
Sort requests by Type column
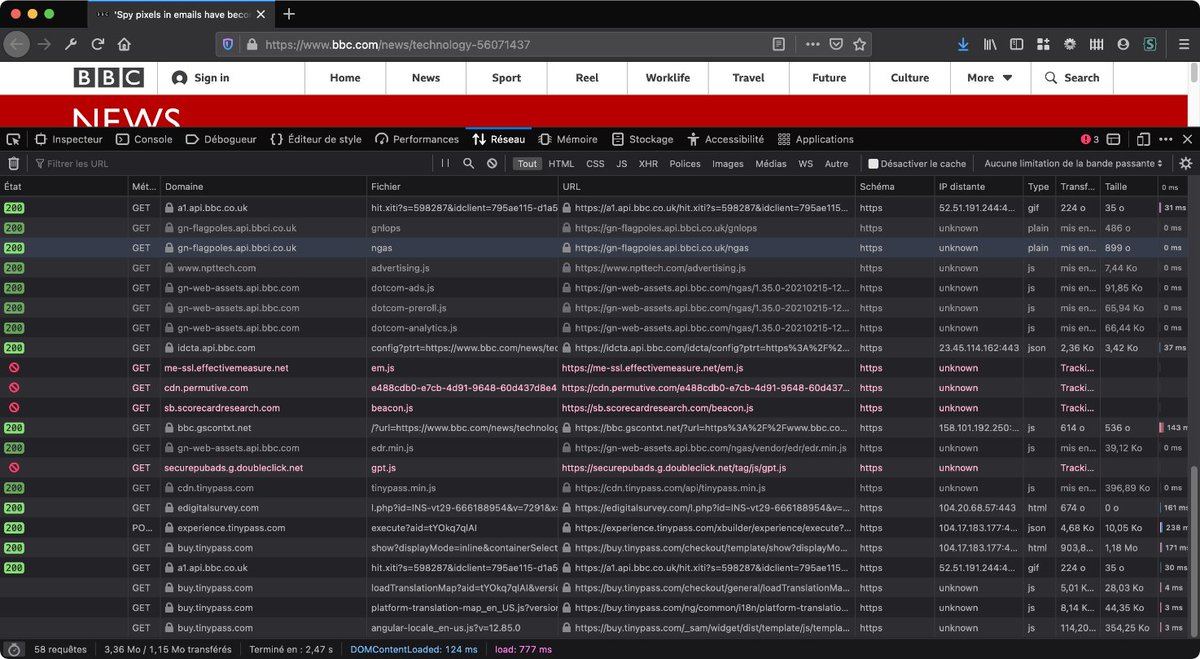click(x=1040, y=187)
